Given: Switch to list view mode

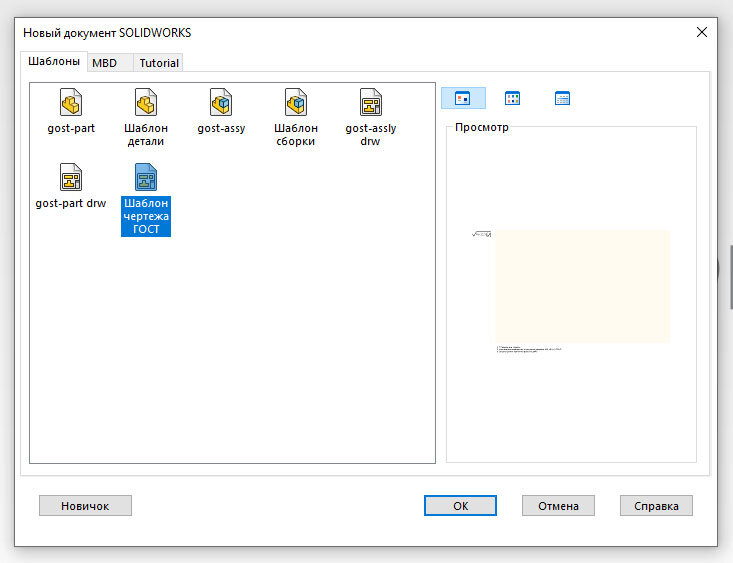Looking at the screenshot, I should 512,98.
